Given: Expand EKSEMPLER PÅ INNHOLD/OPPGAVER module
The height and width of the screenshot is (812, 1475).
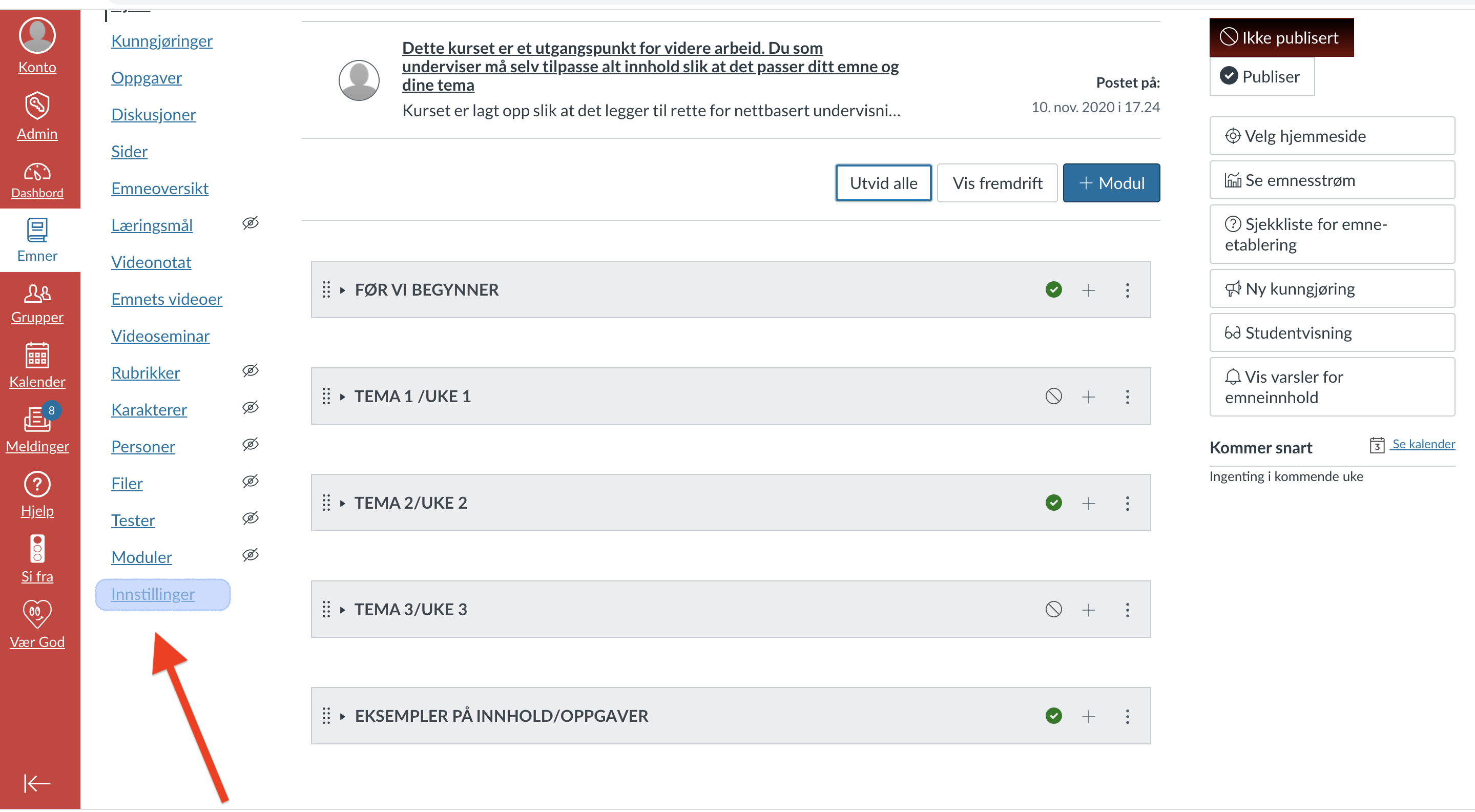Looking at the screenshot, I should pyautogui.click(x=342, y=716).
